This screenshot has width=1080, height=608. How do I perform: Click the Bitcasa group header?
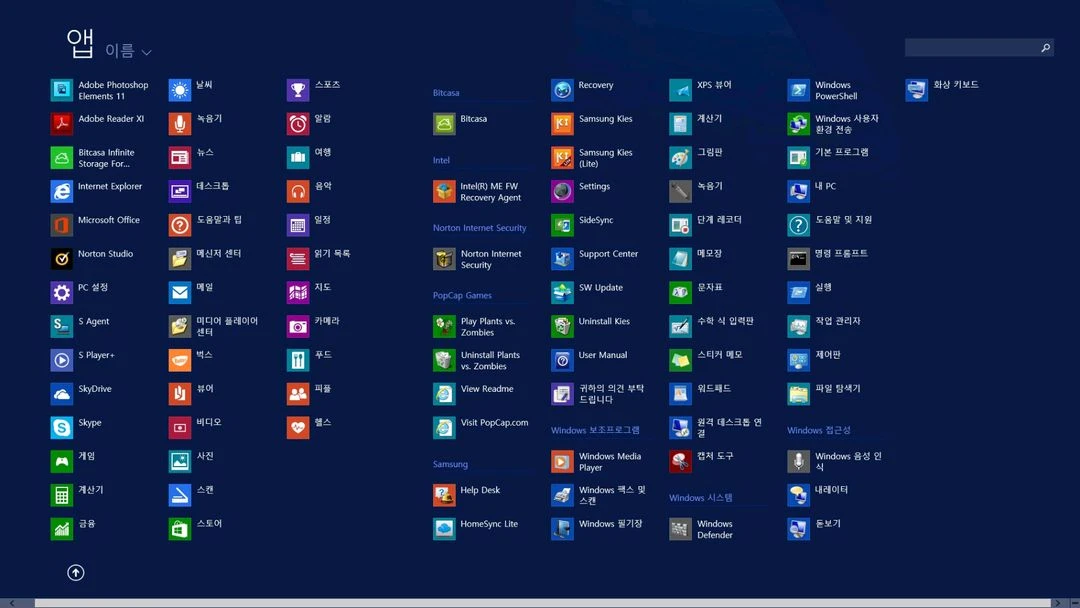coord(446,92)
